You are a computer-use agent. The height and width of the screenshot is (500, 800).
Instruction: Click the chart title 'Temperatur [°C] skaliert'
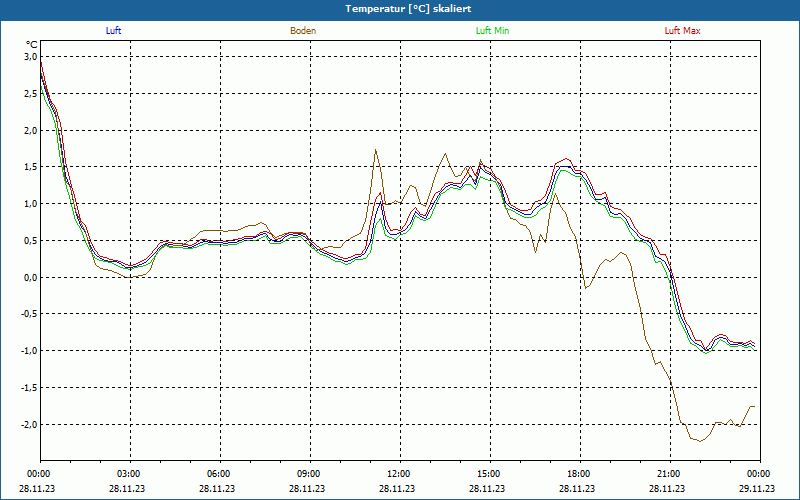point(408,9)
